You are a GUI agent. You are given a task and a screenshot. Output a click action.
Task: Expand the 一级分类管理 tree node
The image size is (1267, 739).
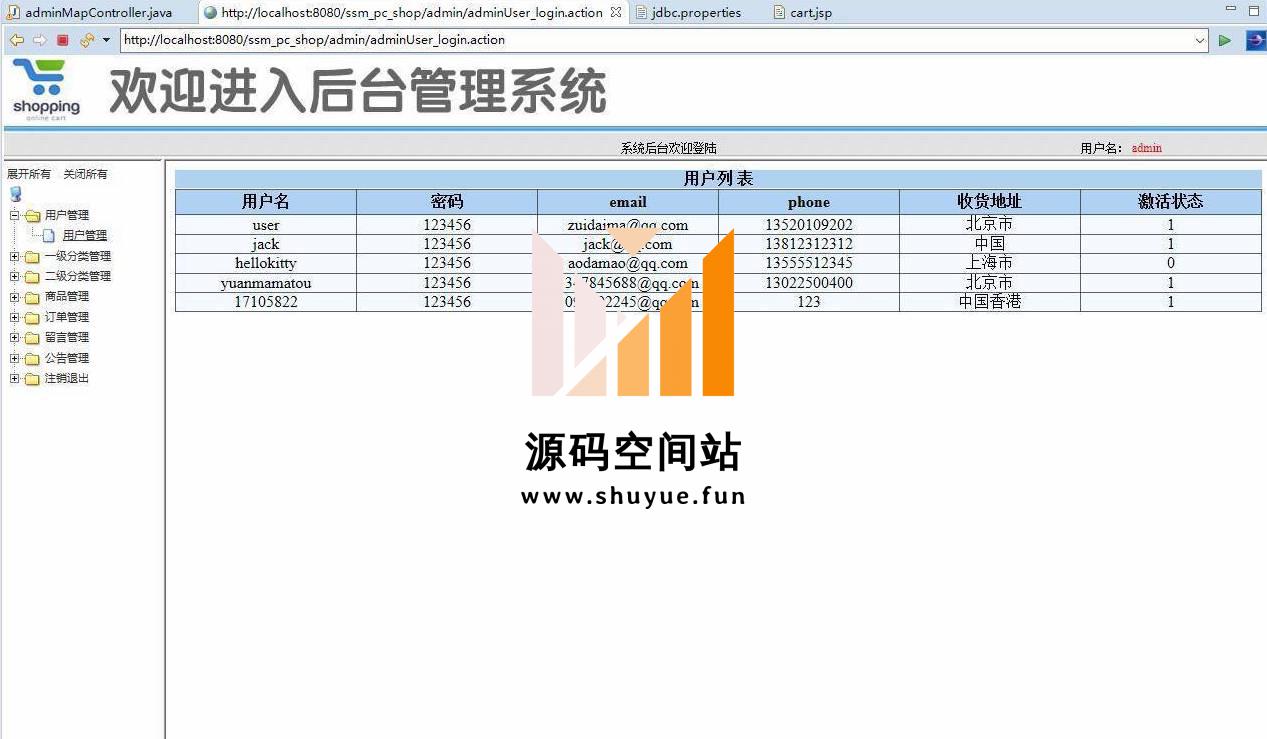click(x=15, y=256)
